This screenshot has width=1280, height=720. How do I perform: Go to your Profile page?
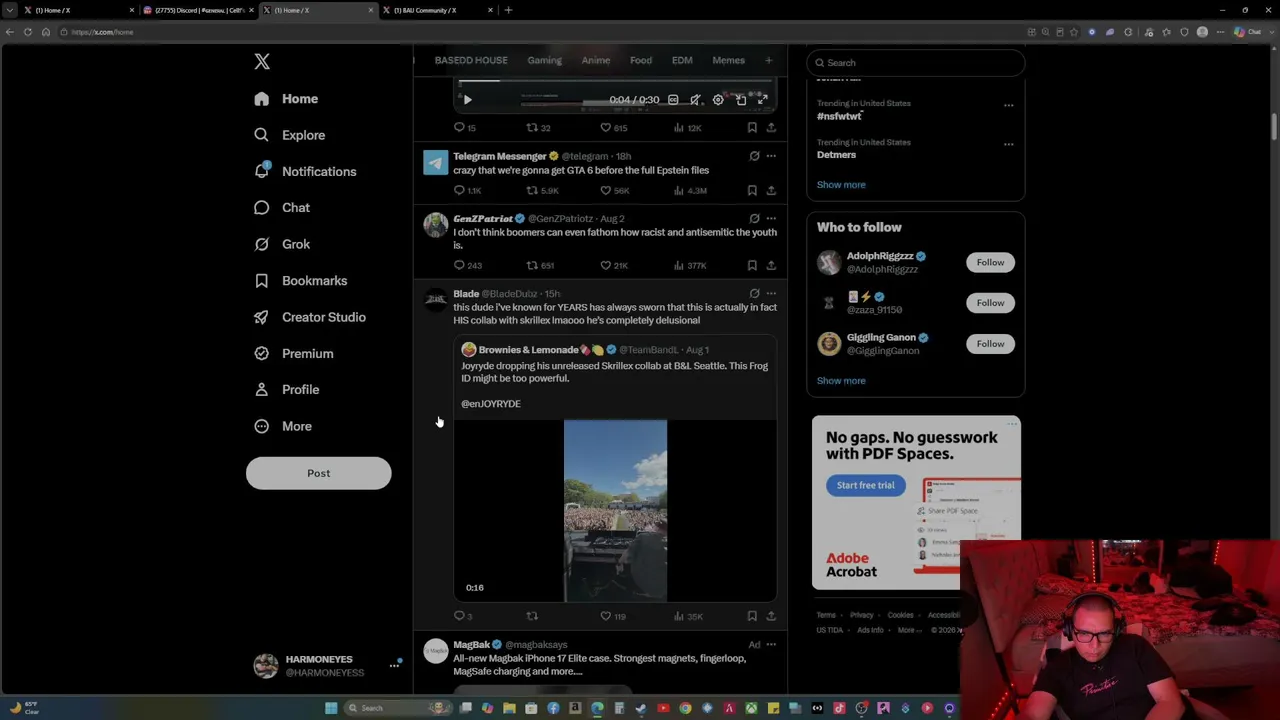click(x=286, y=390)
